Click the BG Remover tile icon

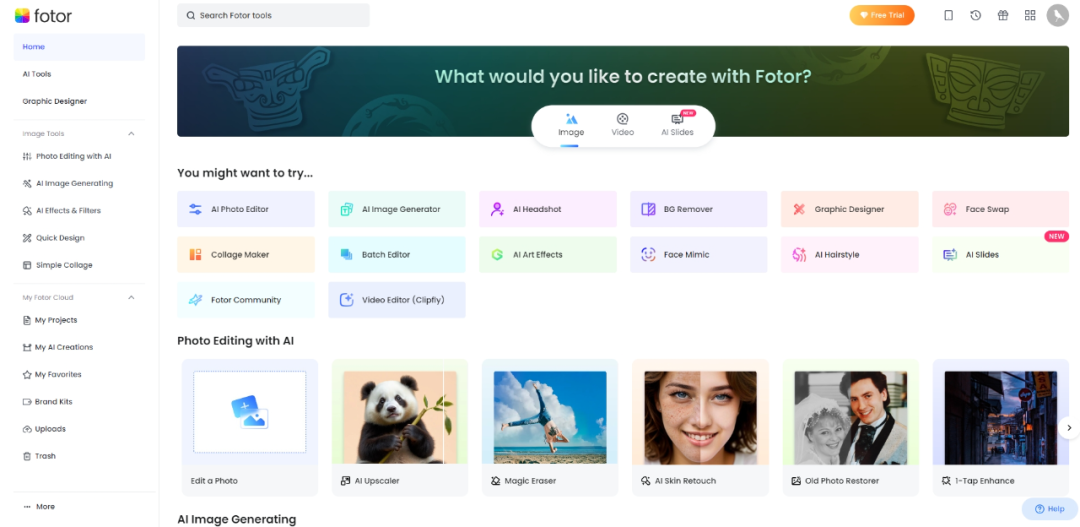(x=648, y=209)
